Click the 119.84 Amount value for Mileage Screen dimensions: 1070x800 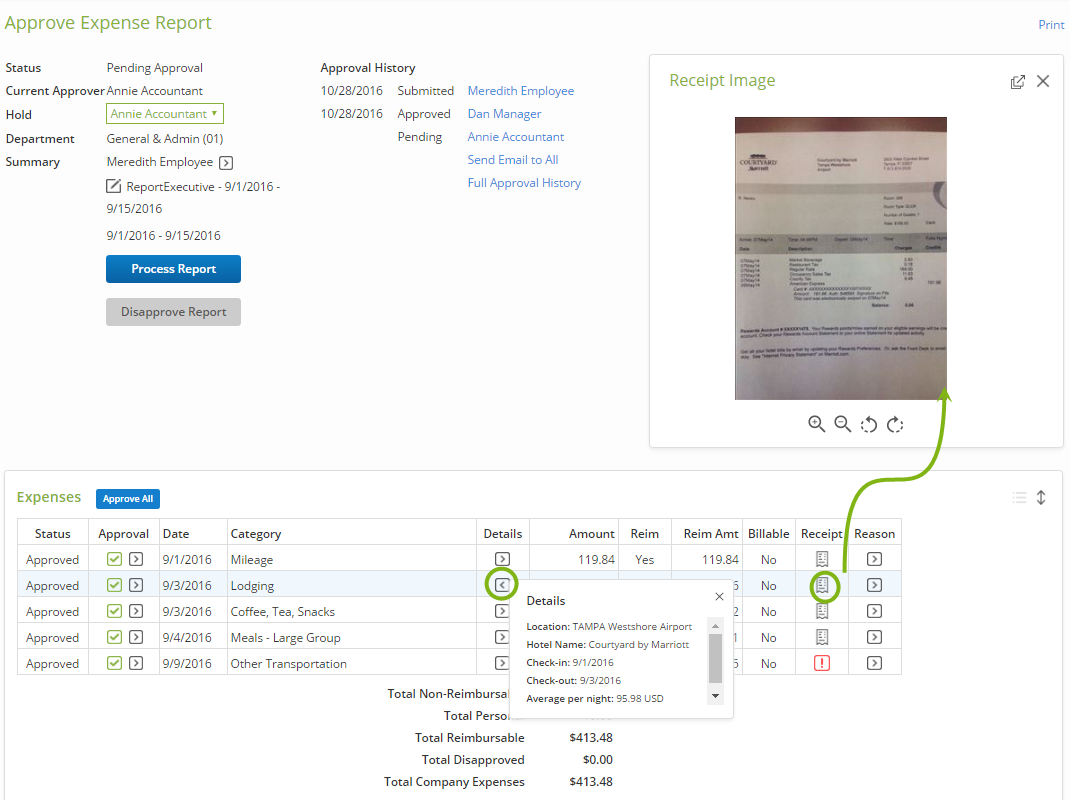point(596,560)
